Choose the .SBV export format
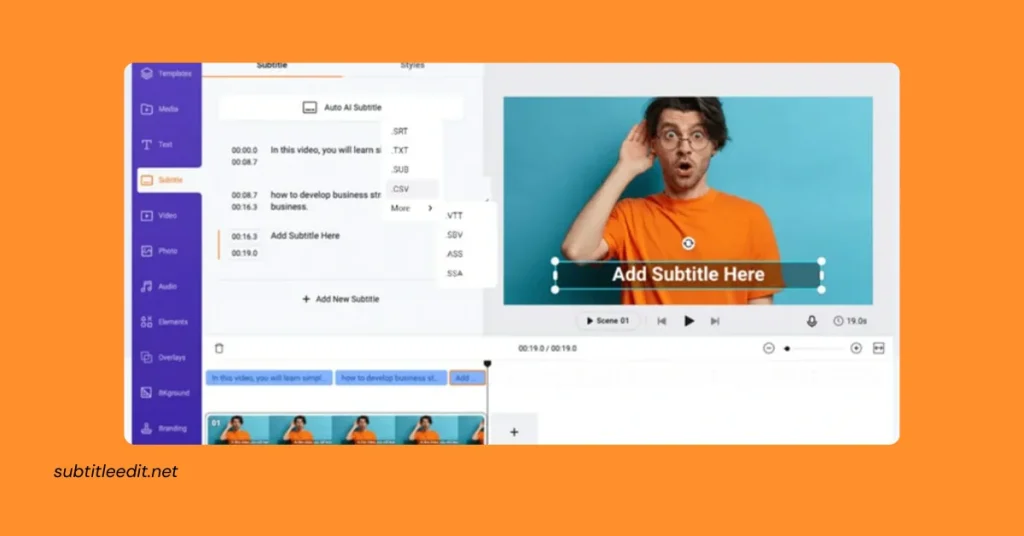The width and height of the screenshot is (1024, 536). pyautogui.click(x=455, y=235)
